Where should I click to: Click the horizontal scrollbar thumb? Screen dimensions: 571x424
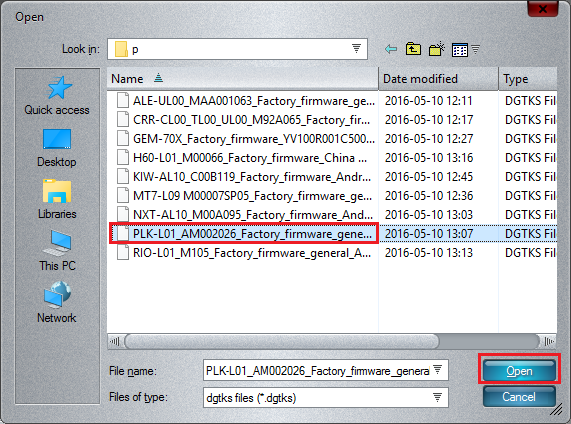point(282,341)
